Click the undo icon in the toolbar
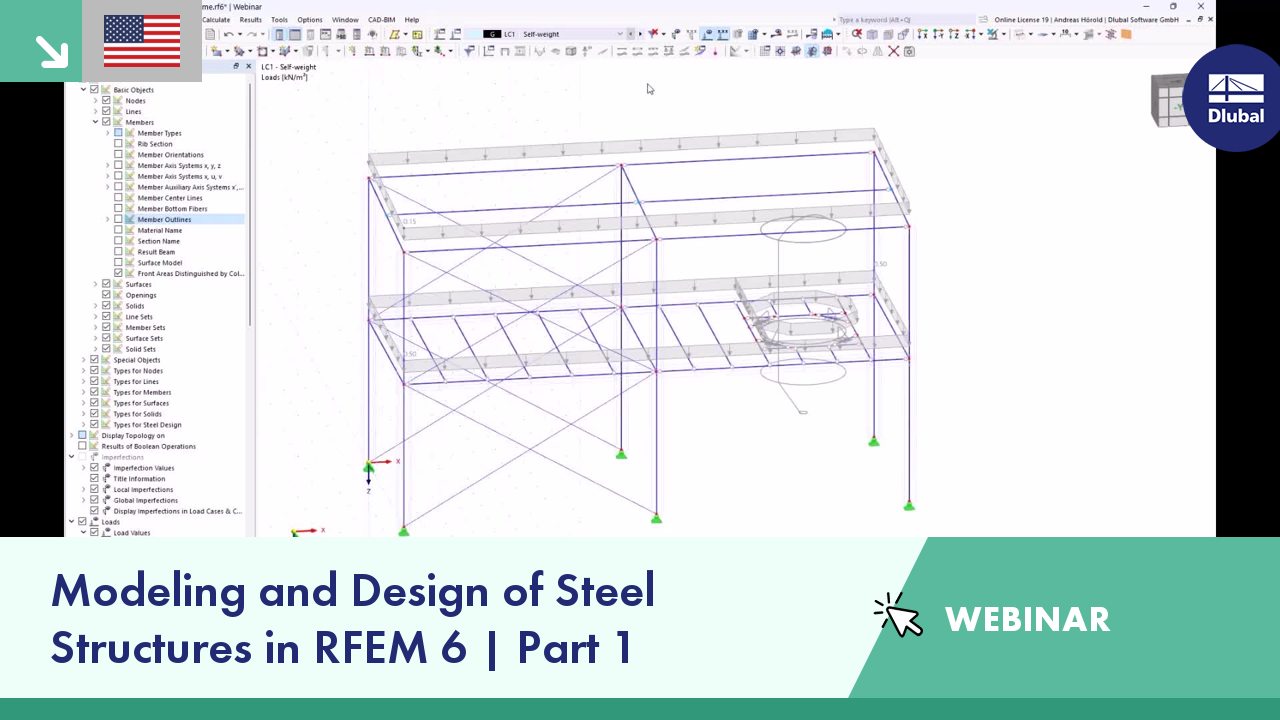This screenshot has width=1280, height=720. [x=228, y=33]
